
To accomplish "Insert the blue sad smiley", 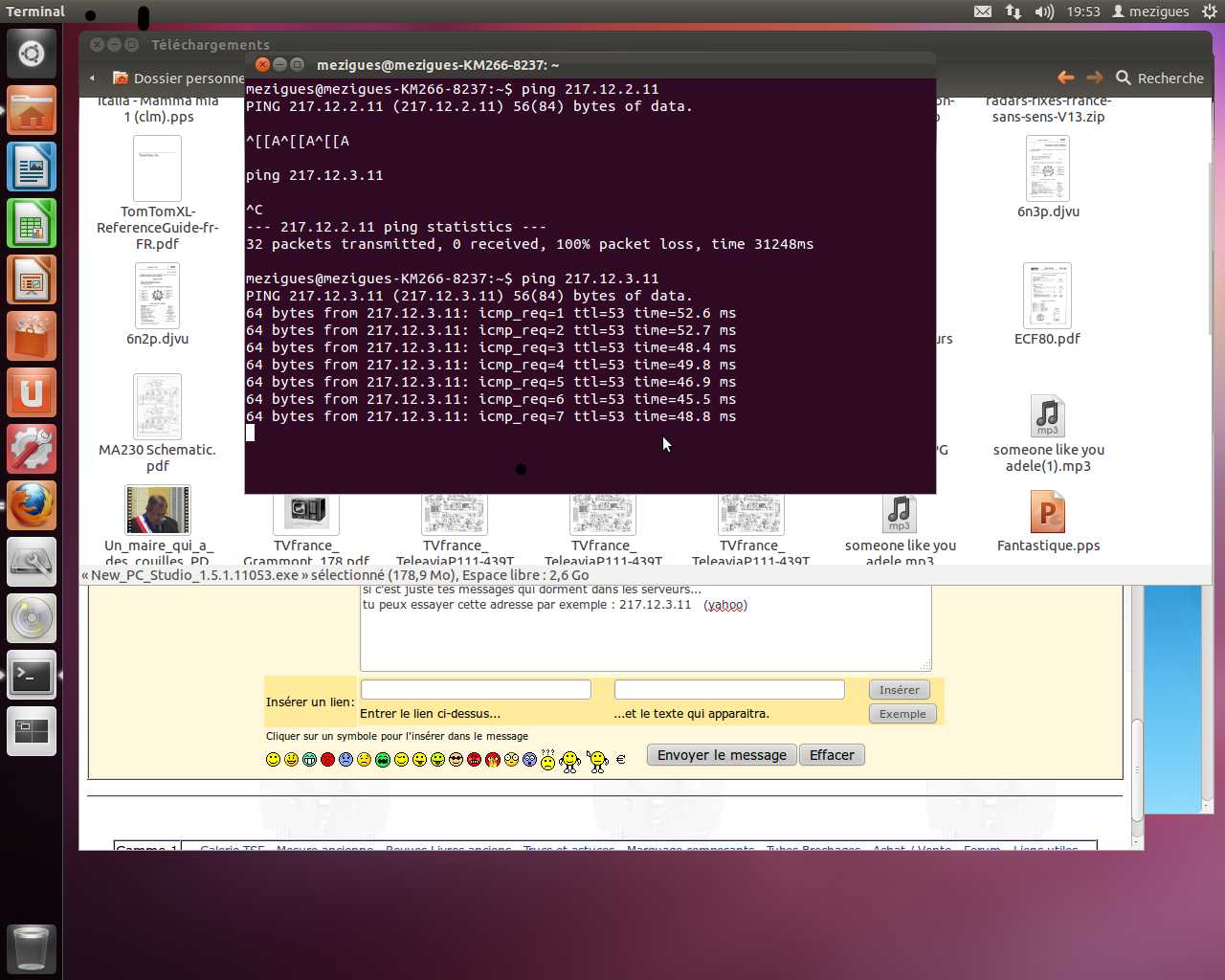I will (x=345, y=760).
